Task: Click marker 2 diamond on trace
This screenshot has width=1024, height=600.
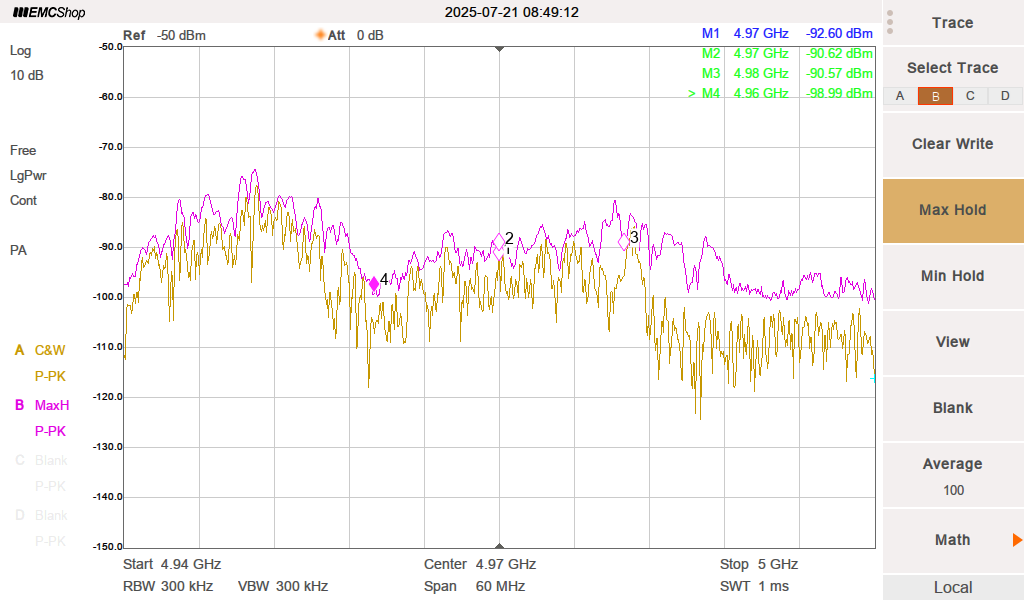Action: click(498, 241)
